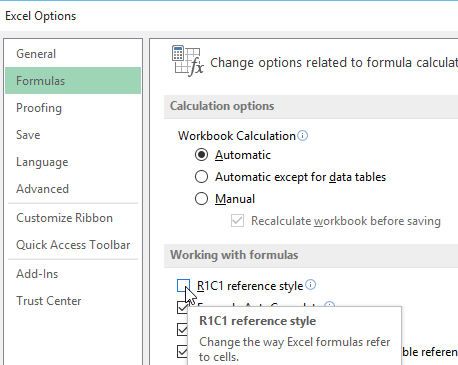Click the info icon beside R1C1 reference style
Image resolution: width=458 pixels, height=365 pixels.
pyautogui.click(x=310, y=285)
